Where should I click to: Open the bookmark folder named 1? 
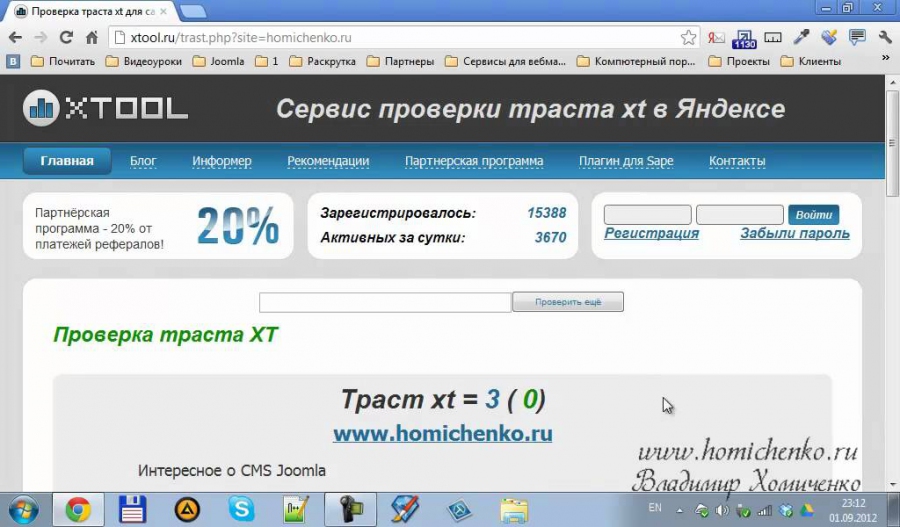tap(267, 61)
